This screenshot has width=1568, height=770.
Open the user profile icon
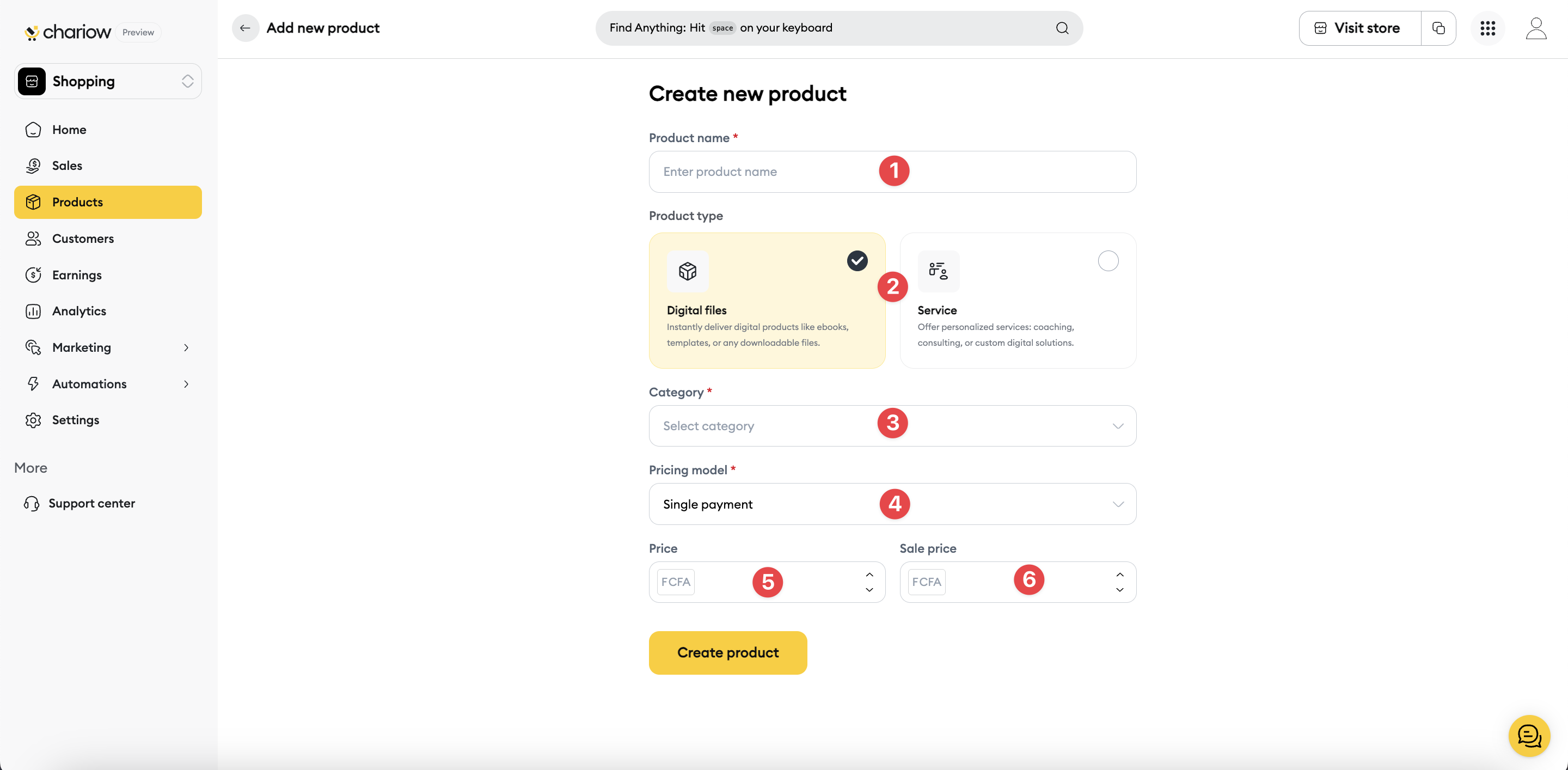1536,28
